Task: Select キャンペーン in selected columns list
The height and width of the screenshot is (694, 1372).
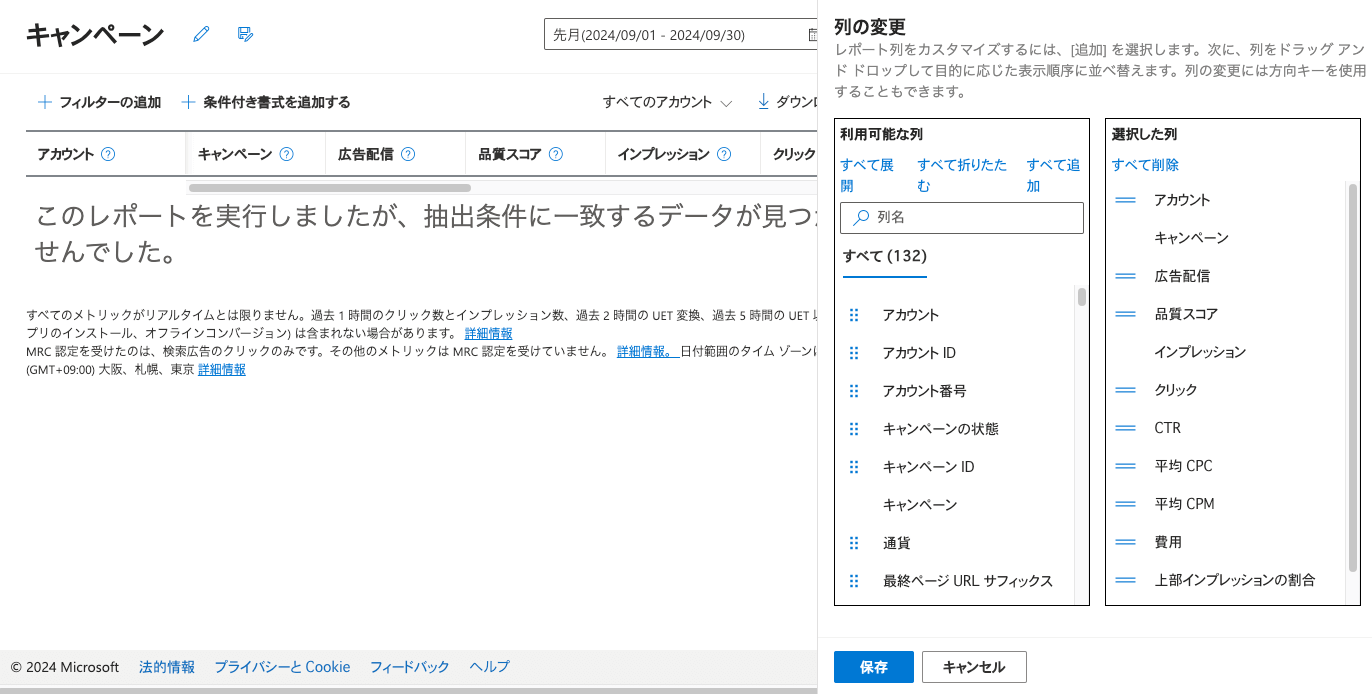Action: (1191, 238)
